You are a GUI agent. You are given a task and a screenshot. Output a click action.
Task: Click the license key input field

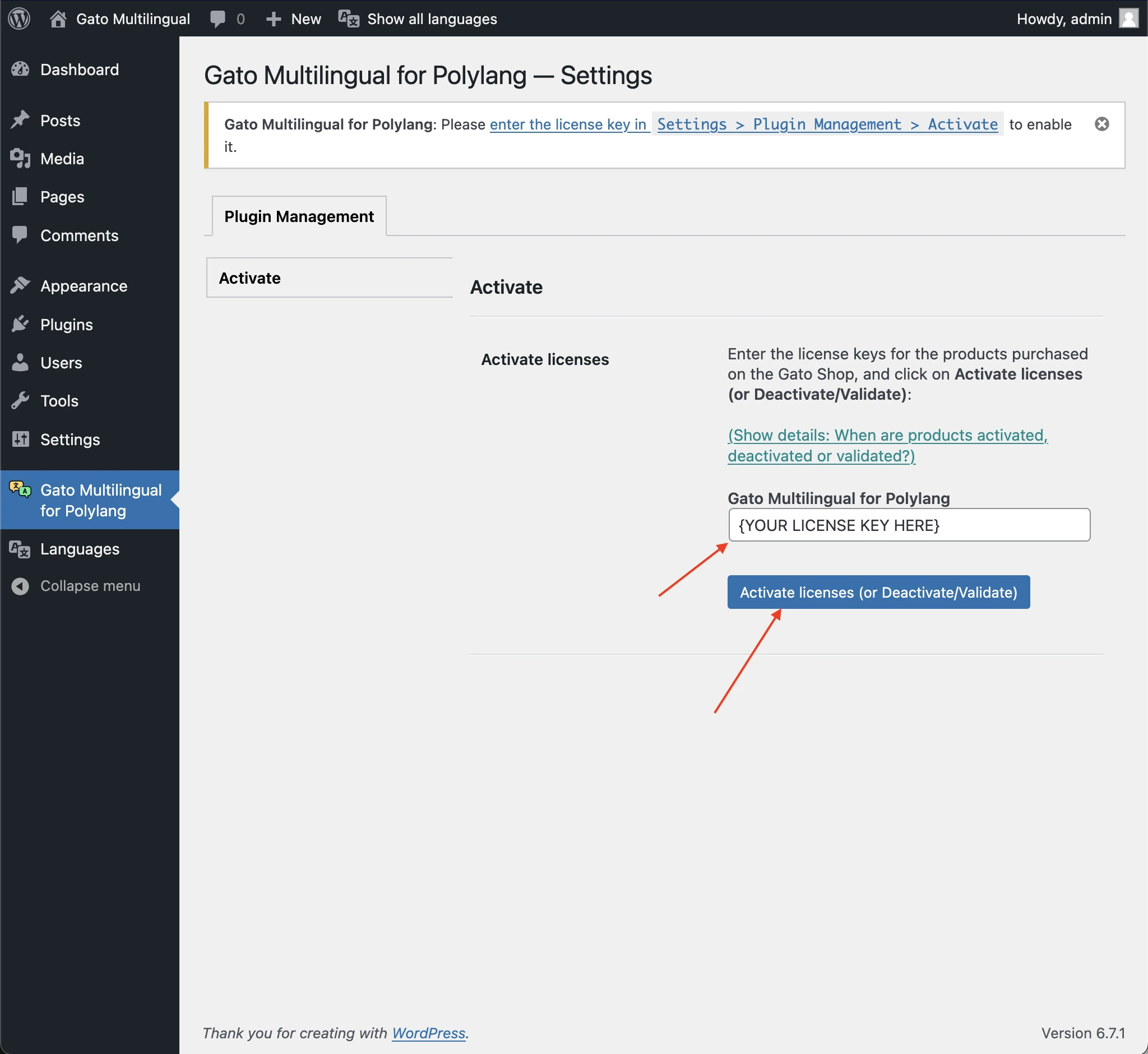[909, 525]
